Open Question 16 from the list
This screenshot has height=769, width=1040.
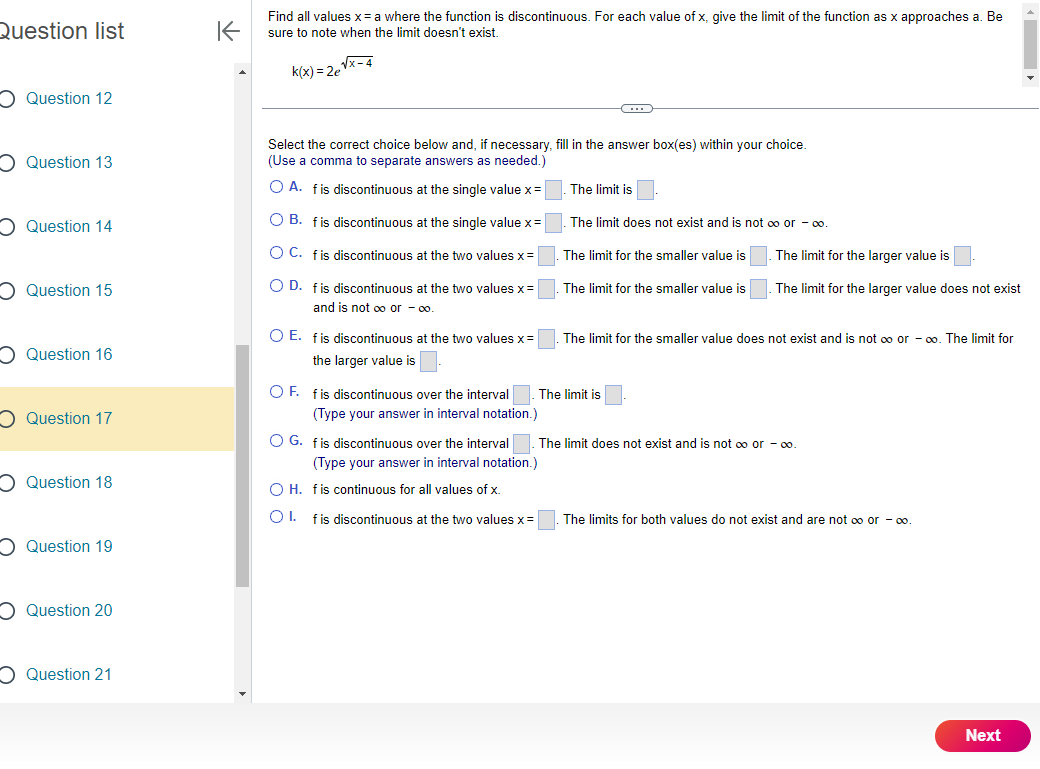point(69,354)
